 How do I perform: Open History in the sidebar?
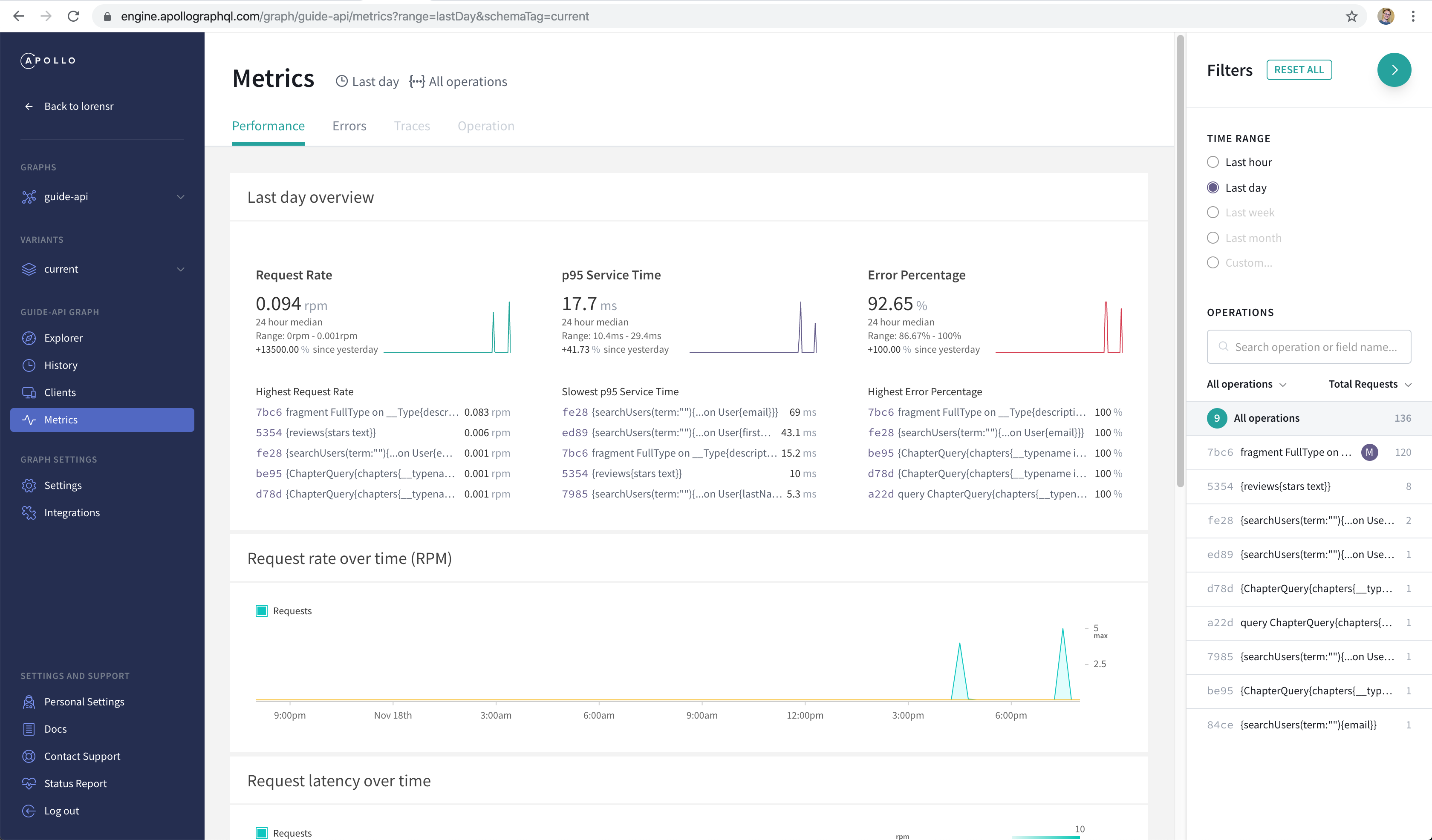coord(102,365)
